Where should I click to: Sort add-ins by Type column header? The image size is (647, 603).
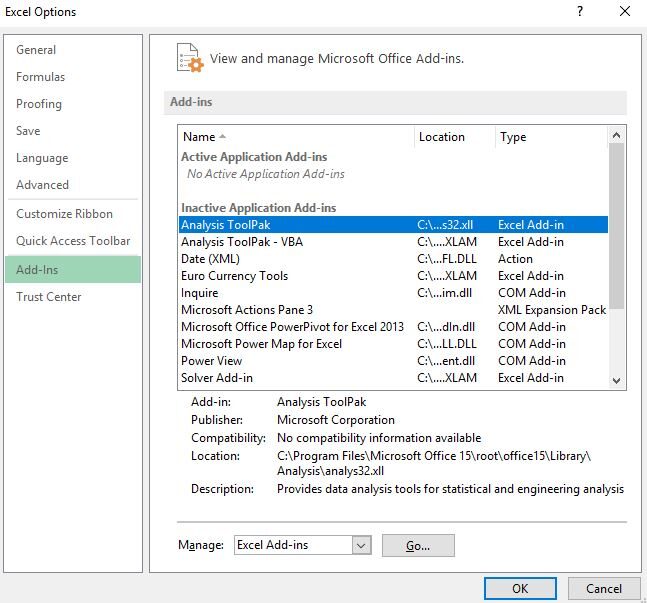tap(551, 137)
